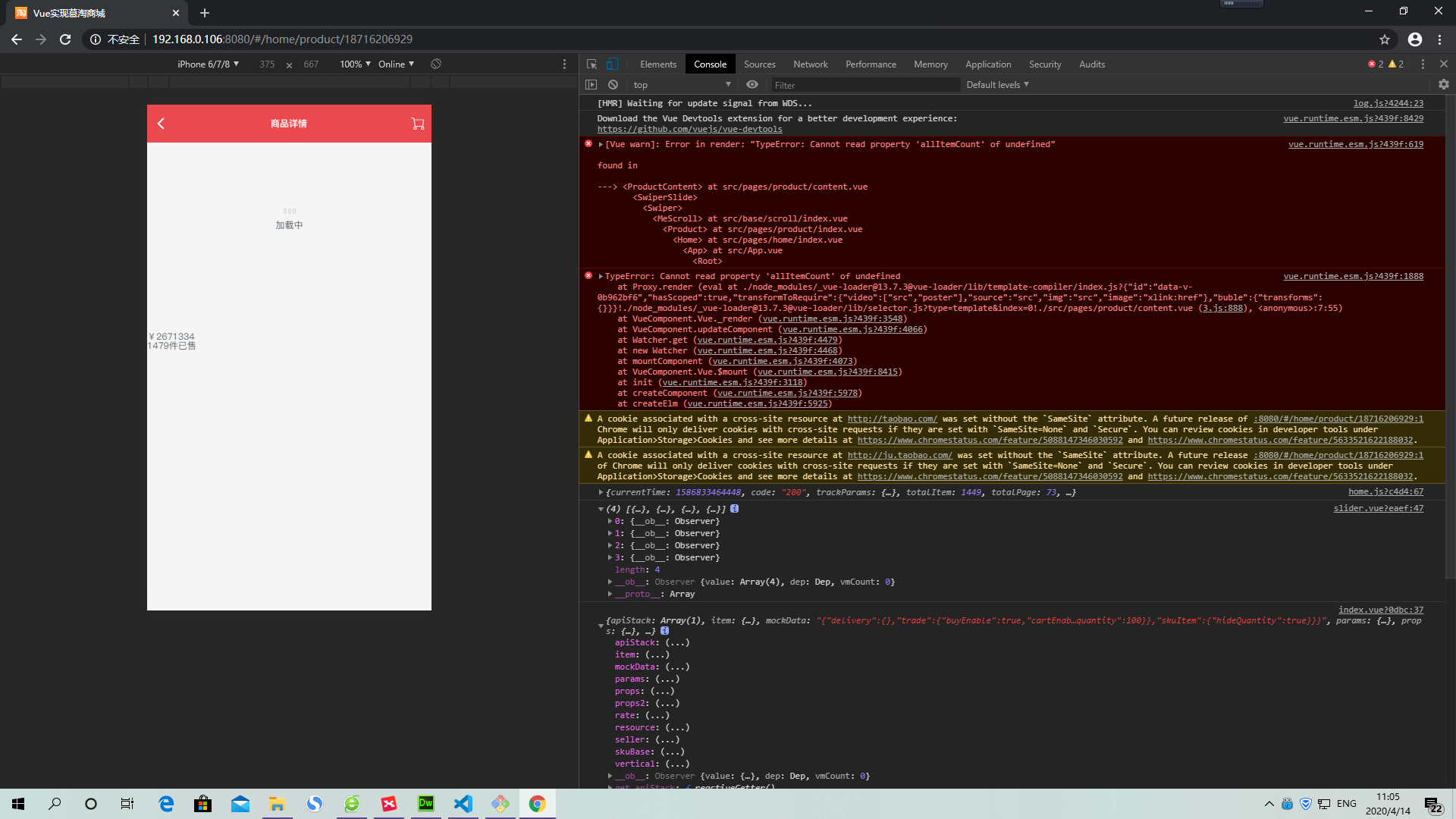Open the http://taobao.com/ link in warning

point(892,419)
